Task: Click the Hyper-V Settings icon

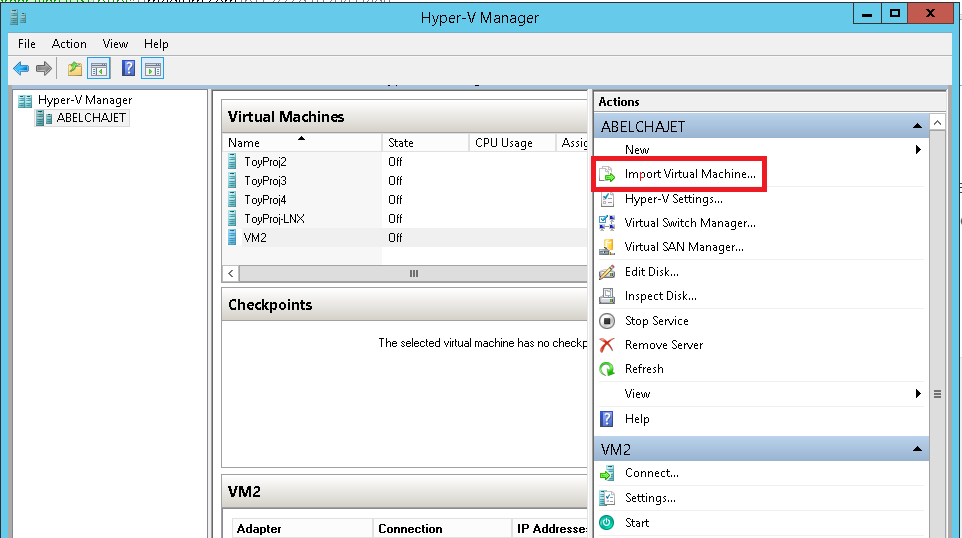Action: pyautogui.click(x=607, y=199)
